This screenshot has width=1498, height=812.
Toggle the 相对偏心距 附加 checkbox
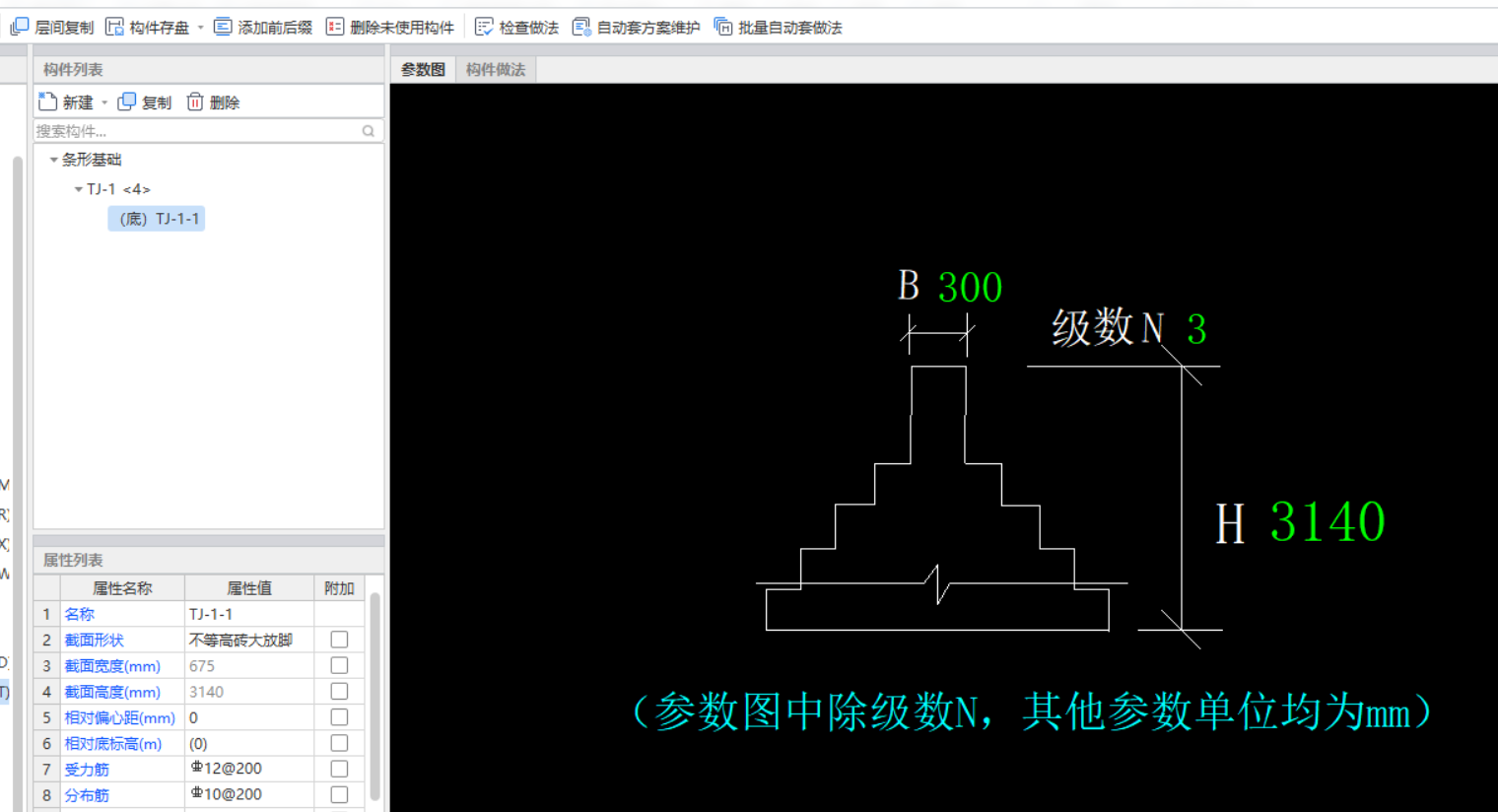(x=339, y=716)
